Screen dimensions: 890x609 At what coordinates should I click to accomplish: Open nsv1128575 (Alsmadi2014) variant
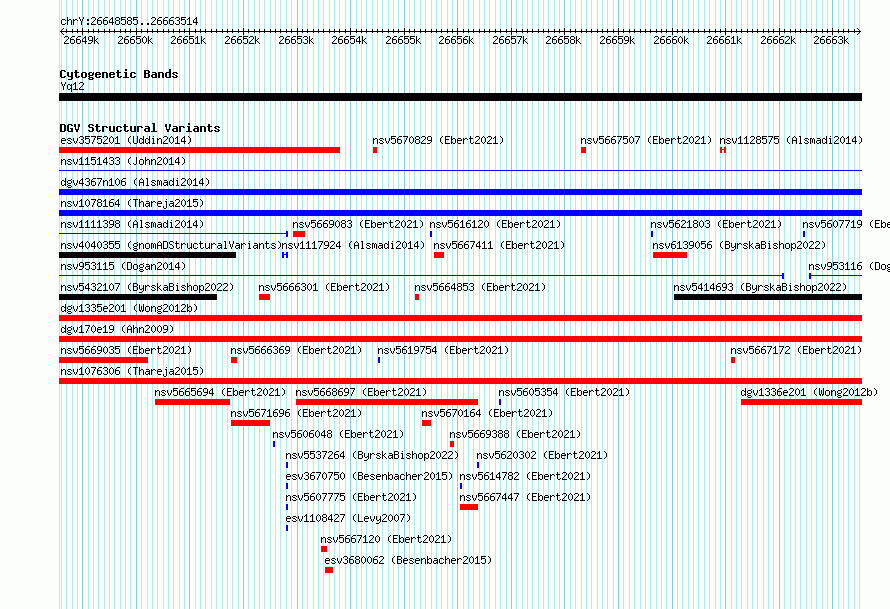791,140
